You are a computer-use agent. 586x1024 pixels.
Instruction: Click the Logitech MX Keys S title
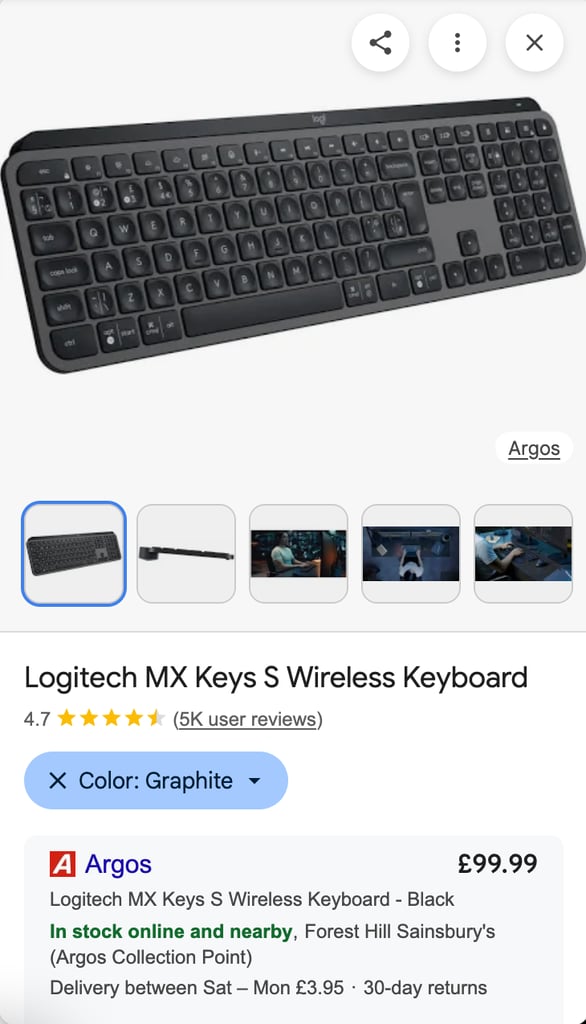[x=276, y=678]
